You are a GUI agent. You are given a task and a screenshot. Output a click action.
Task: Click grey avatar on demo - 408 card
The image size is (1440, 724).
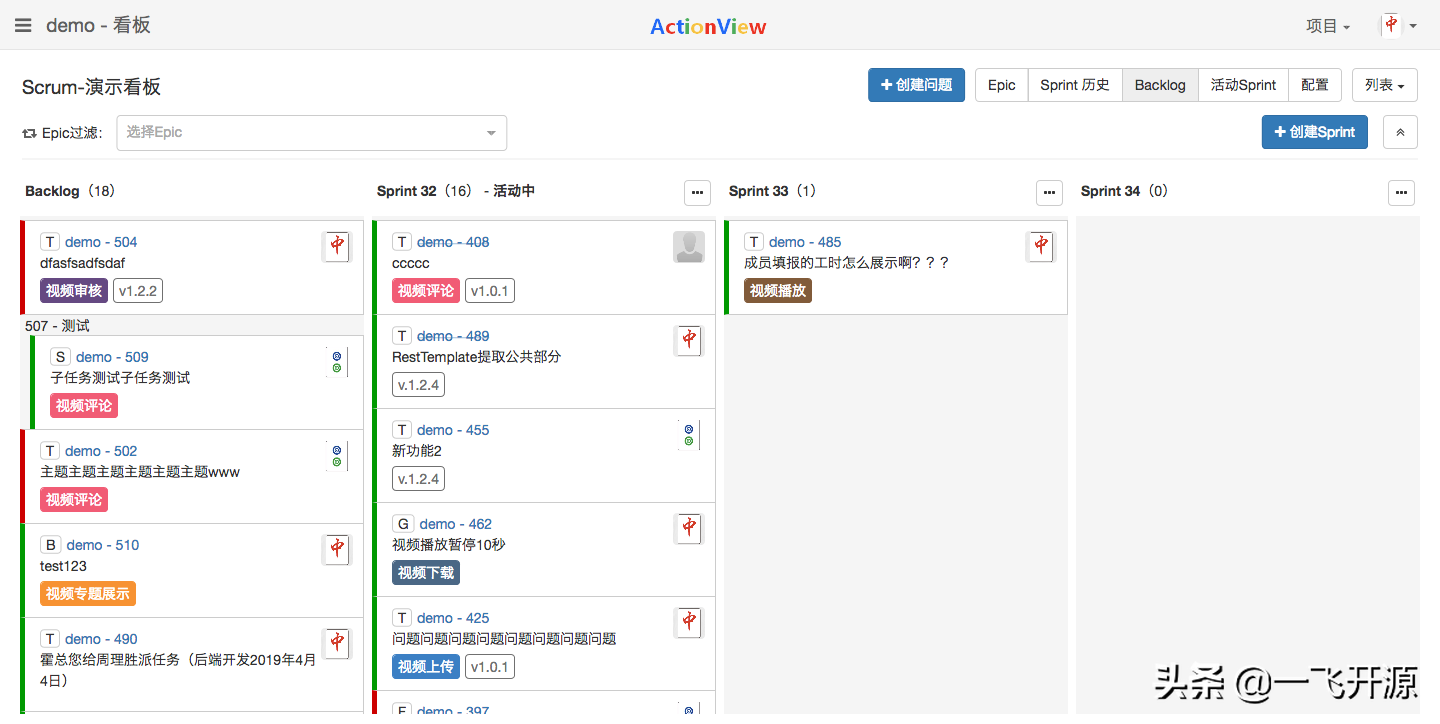click(x=689, y=247)
